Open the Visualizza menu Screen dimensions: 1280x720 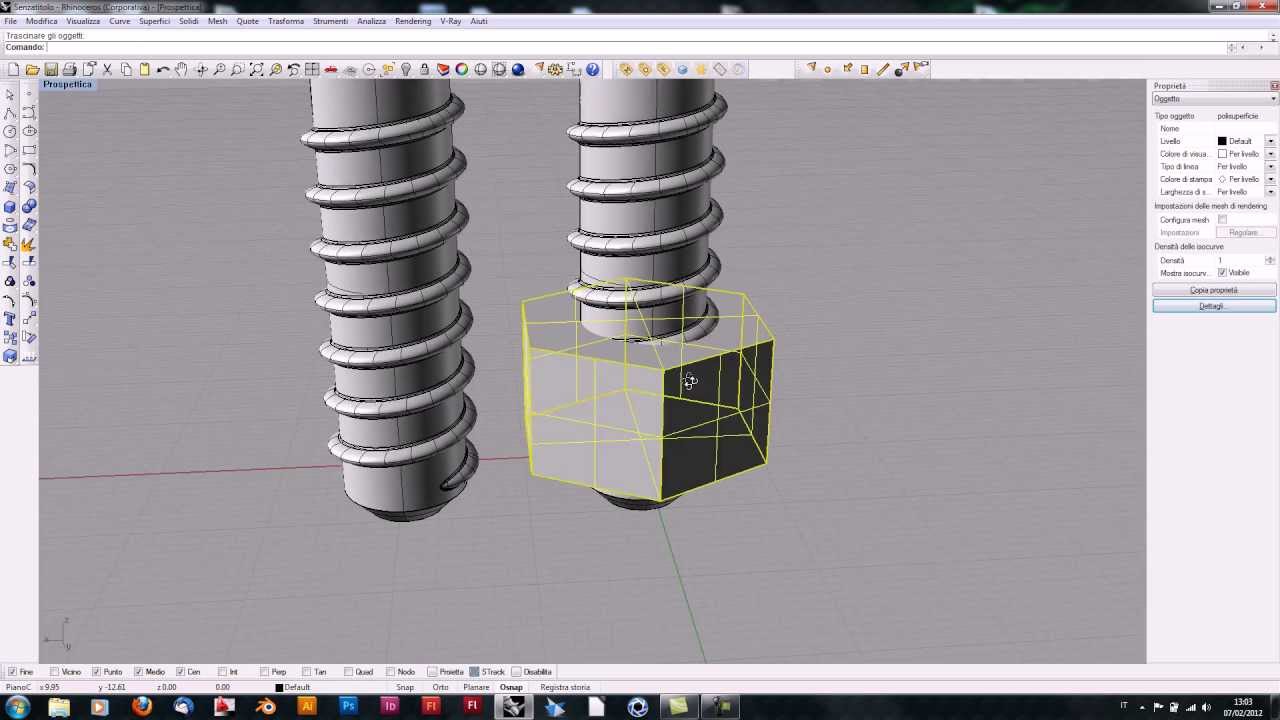[83, 21]
